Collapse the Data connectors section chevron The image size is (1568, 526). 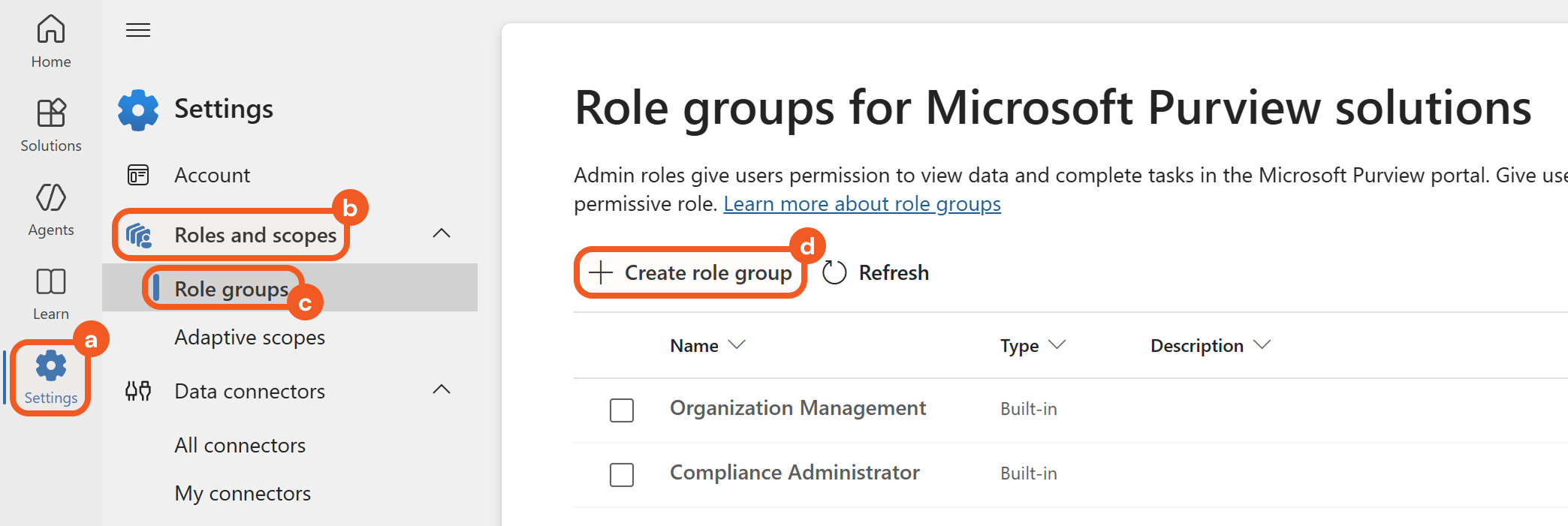click(x=442, y=389)
